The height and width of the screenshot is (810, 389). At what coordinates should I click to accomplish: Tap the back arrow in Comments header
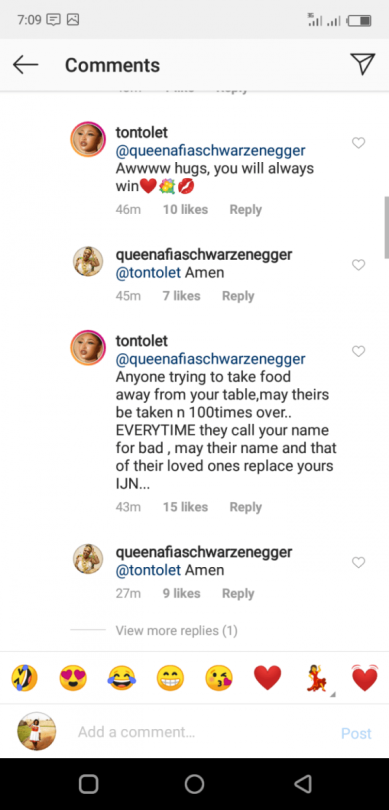(25, 65)
